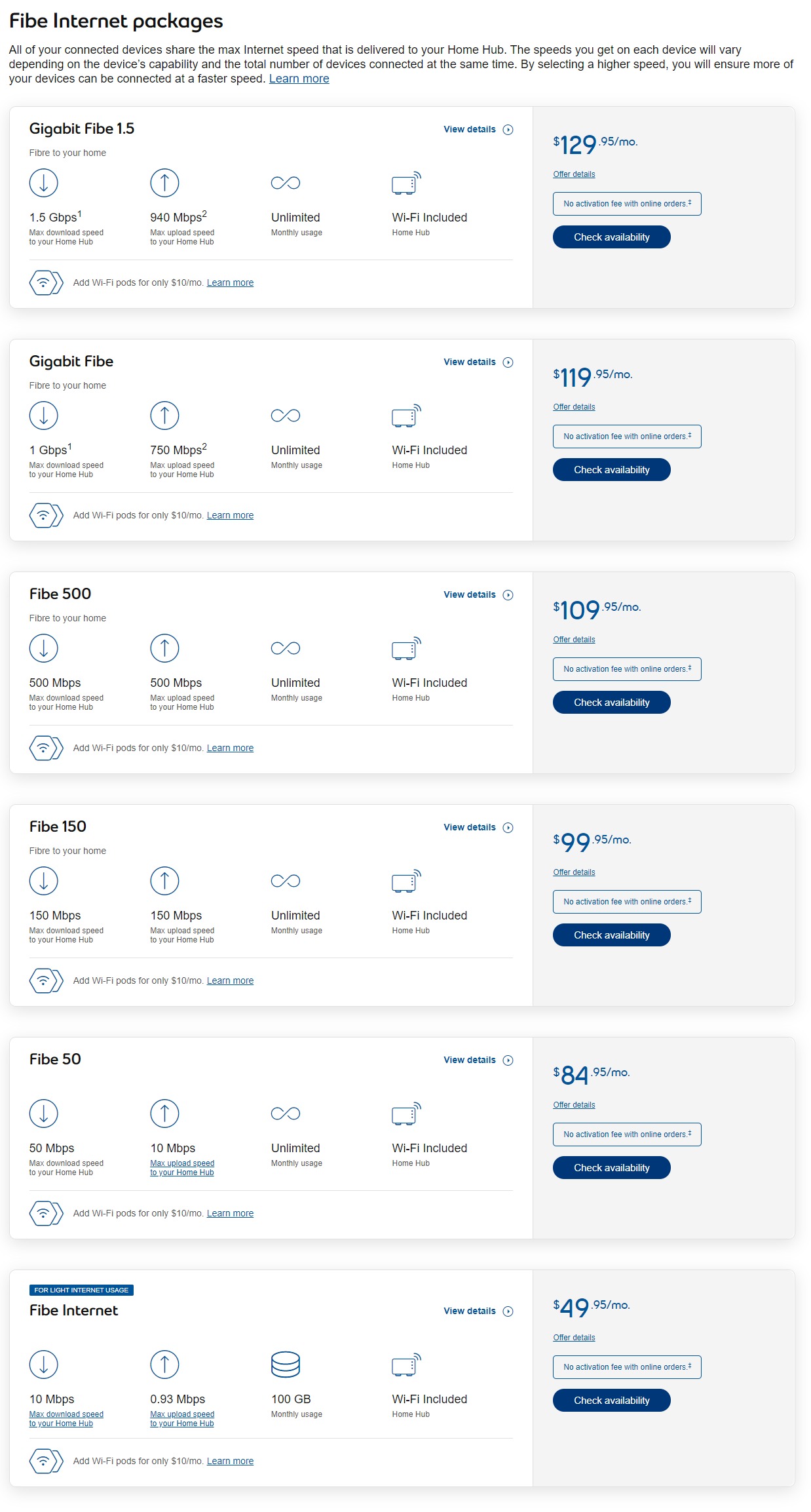Follow the Learn more link in intro paragraph
The image size is (811, 1512).
coord(299,79)
